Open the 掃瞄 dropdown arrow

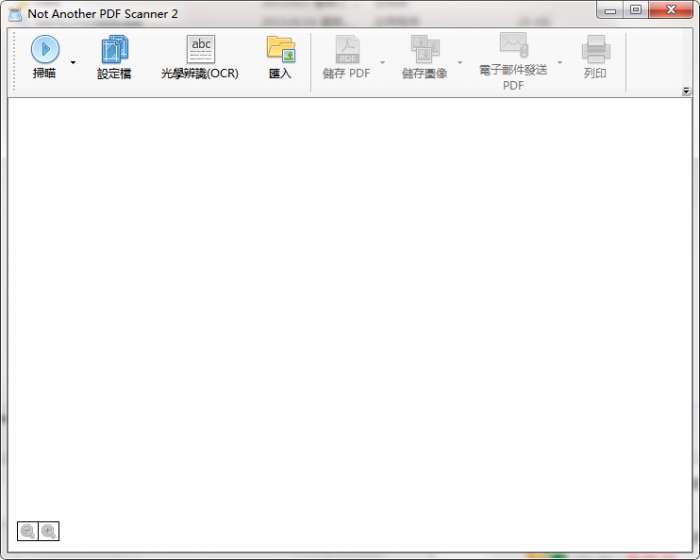click(x=73, y=62)
